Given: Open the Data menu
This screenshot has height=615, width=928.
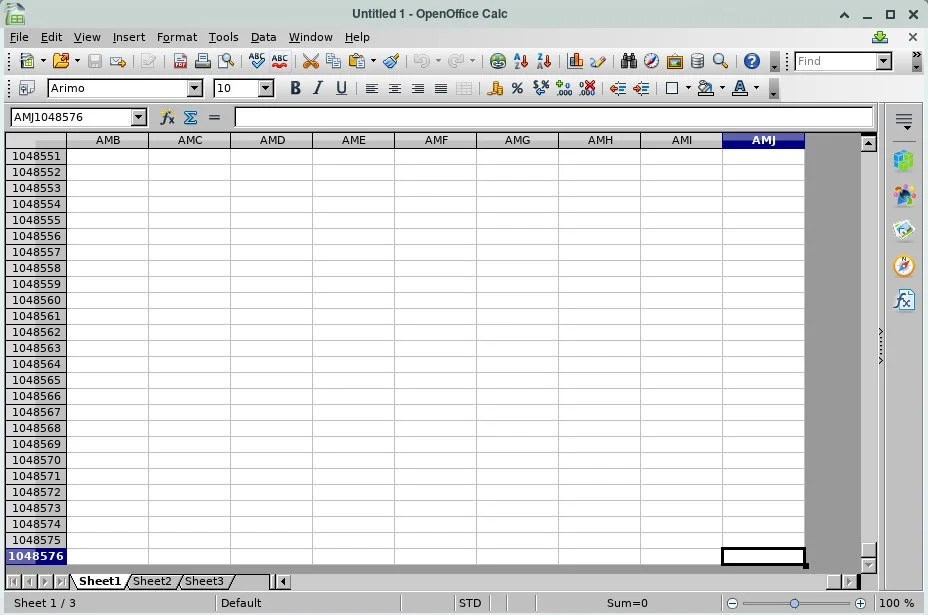Looking at the screenshot, I should click(263, 37).
